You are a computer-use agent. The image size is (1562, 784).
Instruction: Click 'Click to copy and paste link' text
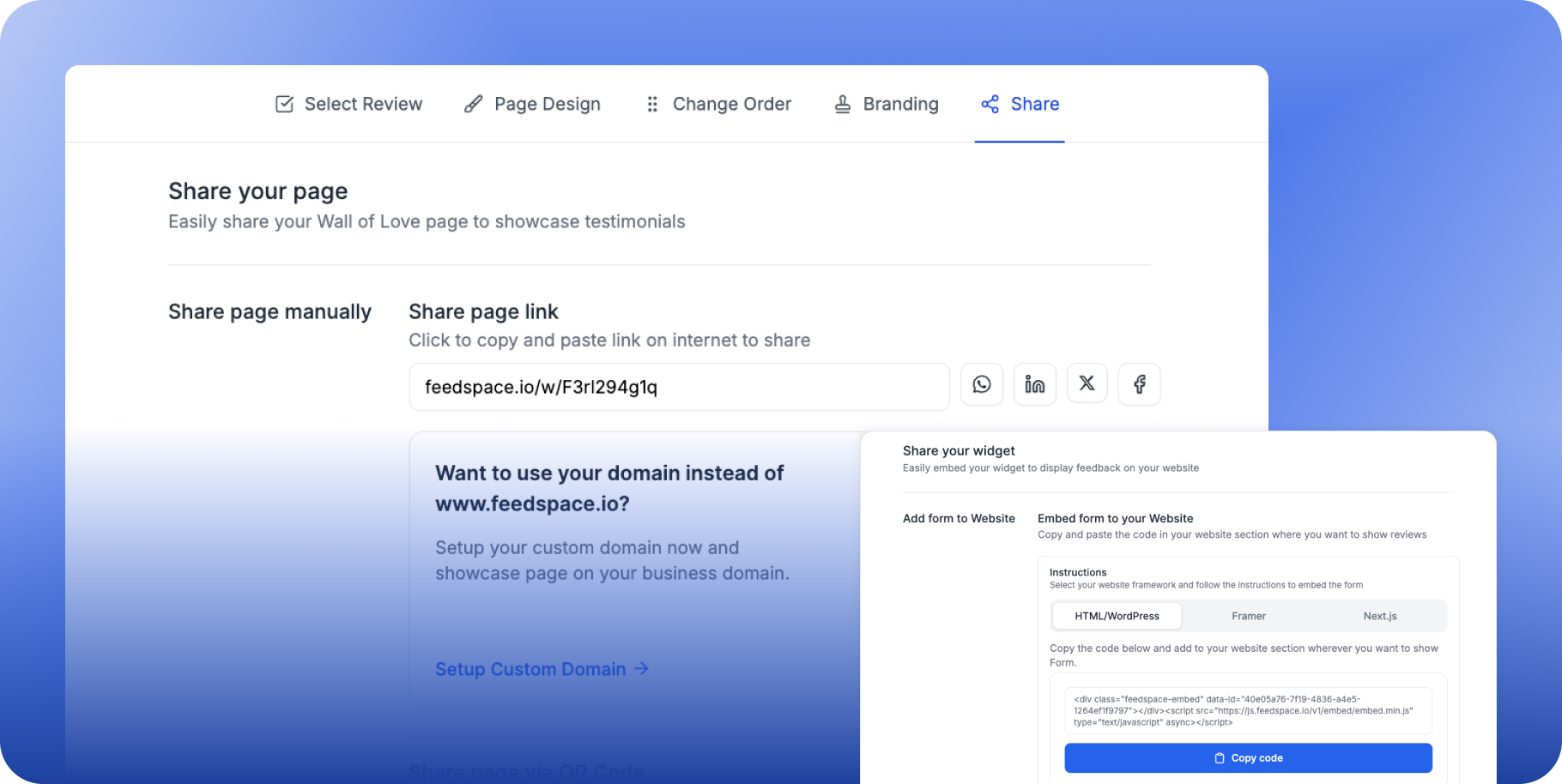click(609, 341)
